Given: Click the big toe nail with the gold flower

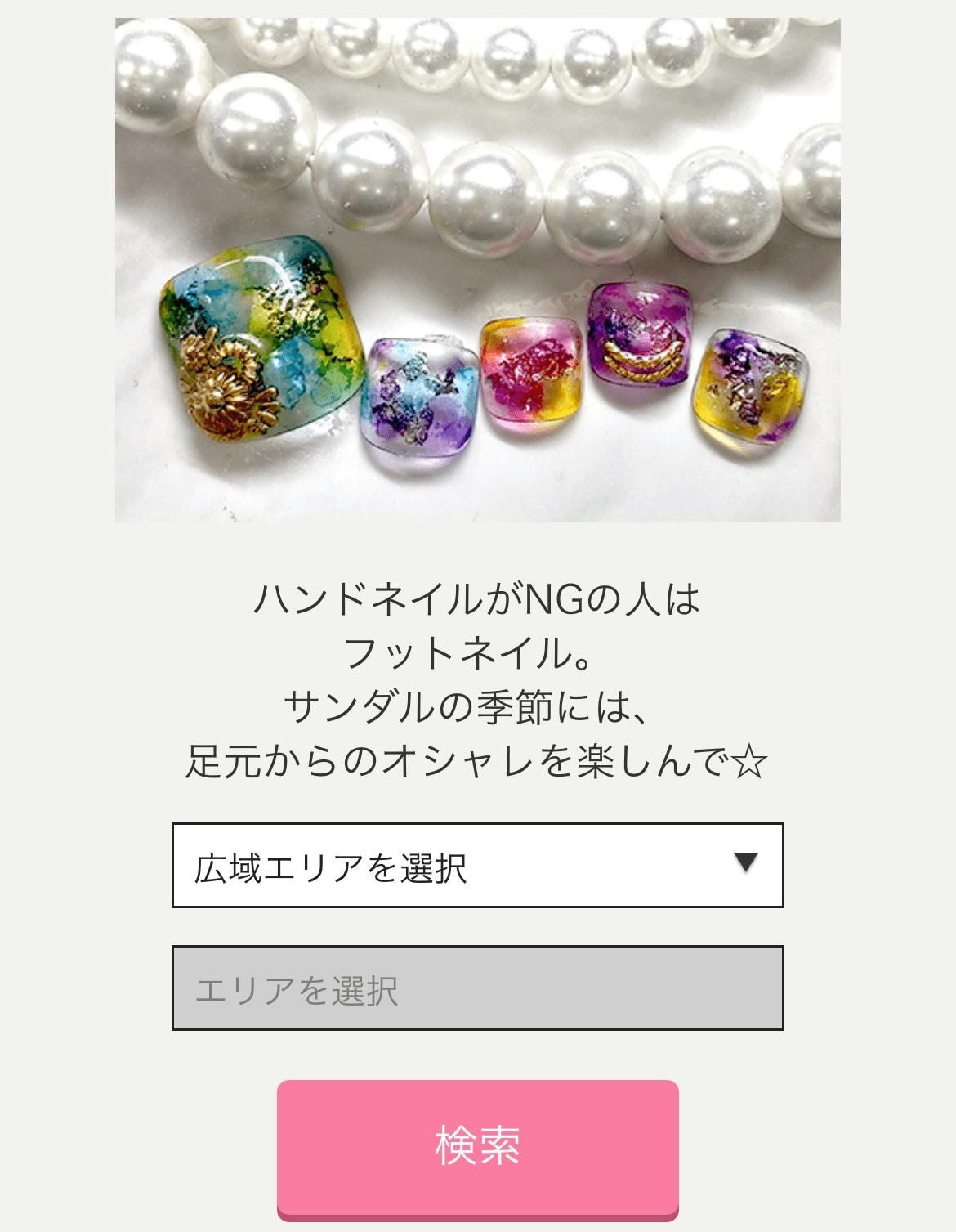Looking at the screenshot, I should point(261,339).
